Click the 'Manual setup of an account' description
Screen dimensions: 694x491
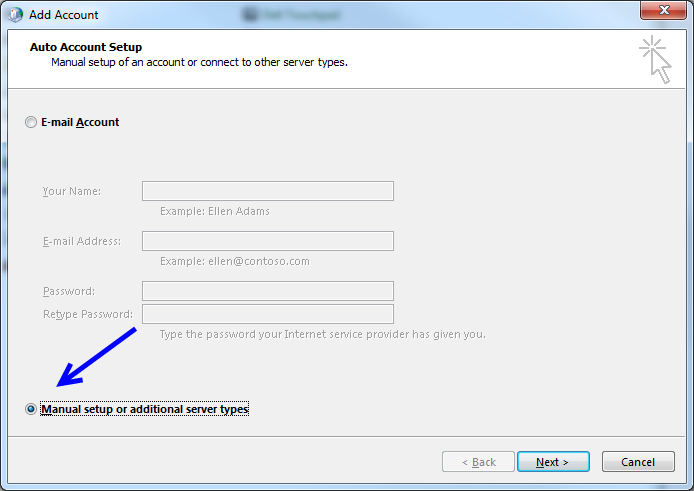pos(200,62)
